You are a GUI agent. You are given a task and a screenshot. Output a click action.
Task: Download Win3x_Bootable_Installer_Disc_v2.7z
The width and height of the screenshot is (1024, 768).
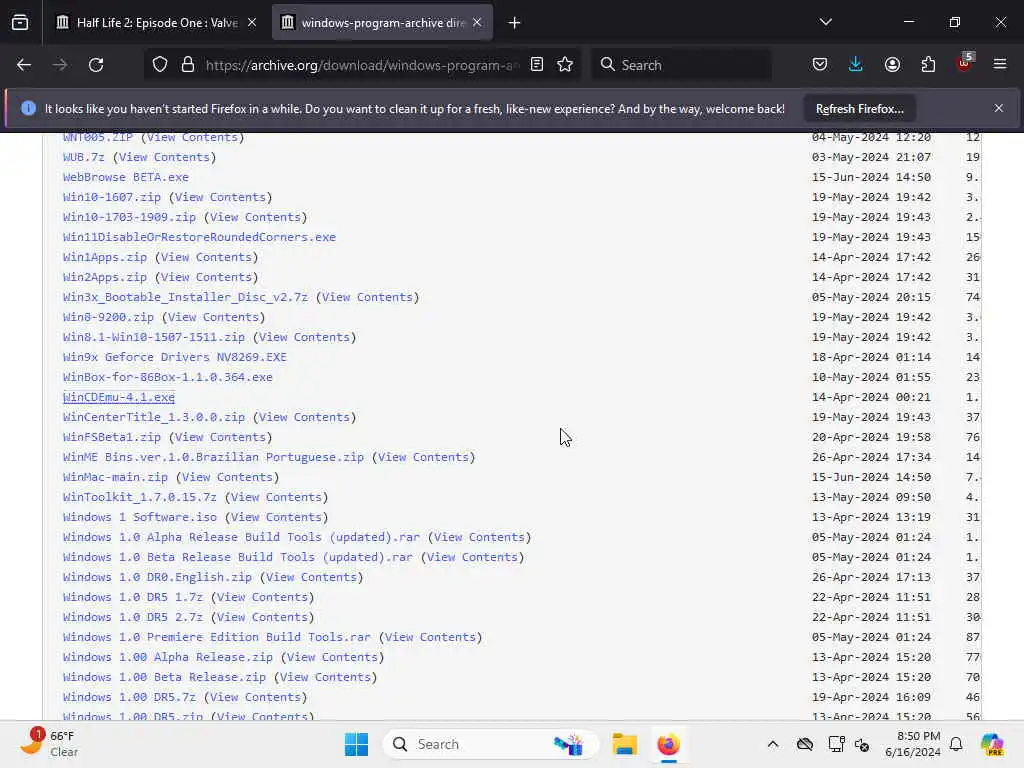pyautogui.click(x=185, y=297)
